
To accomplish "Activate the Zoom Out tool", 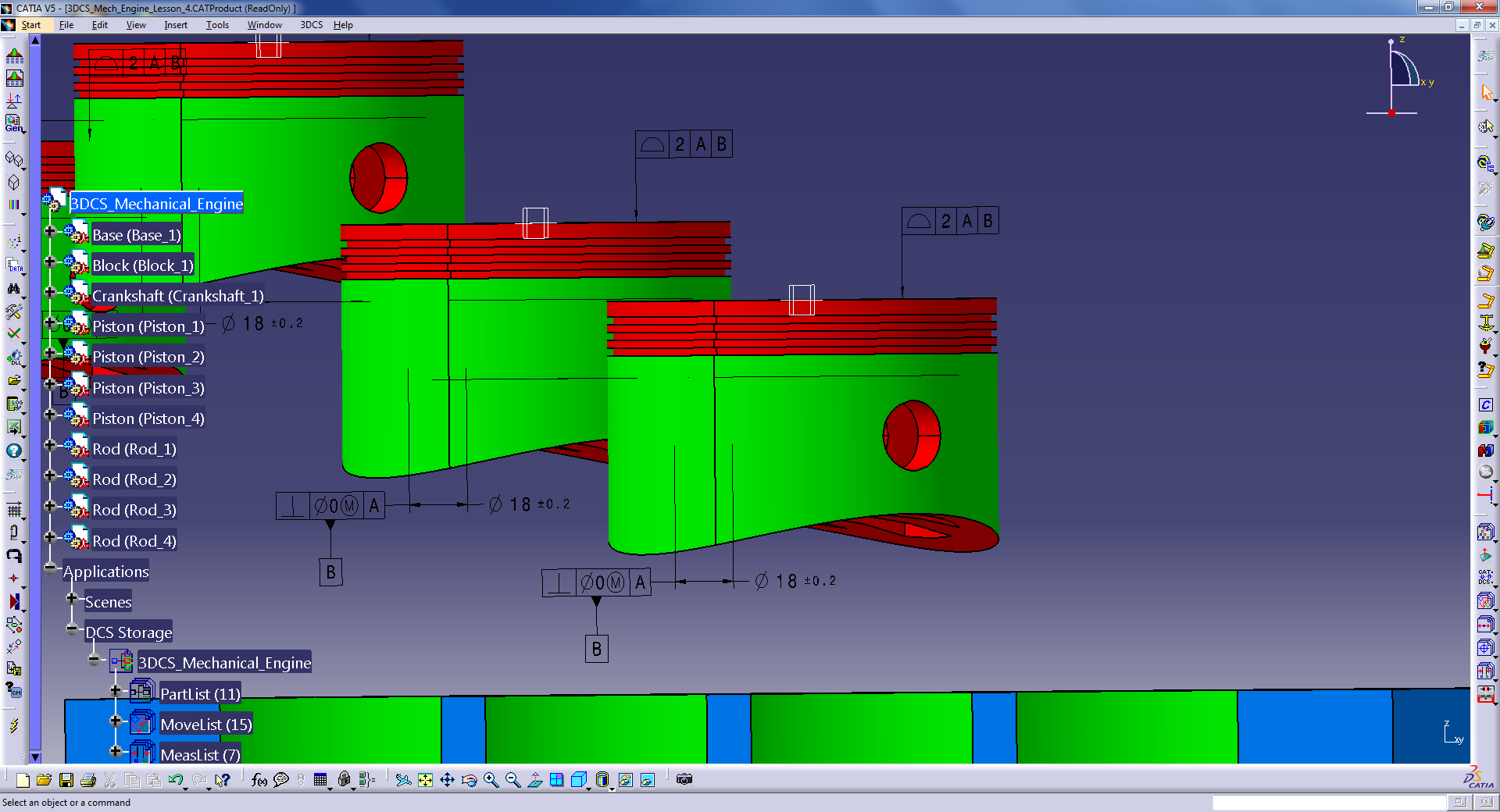I will coord(512,779).
